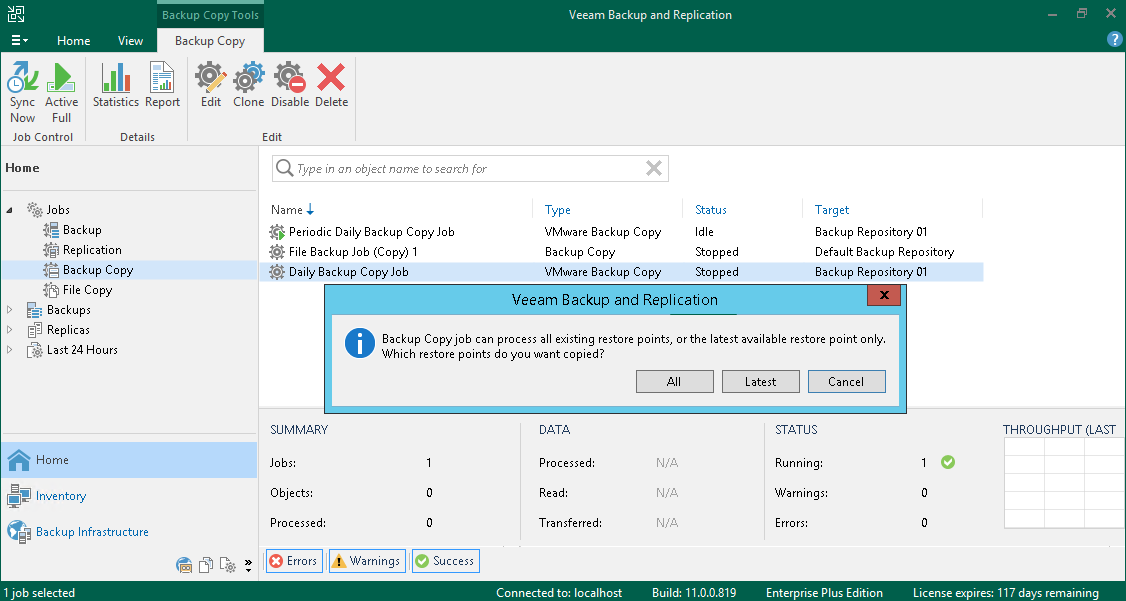Click the Veeam application logo icon
This screenshot has width=1126, height=601.
16,14
